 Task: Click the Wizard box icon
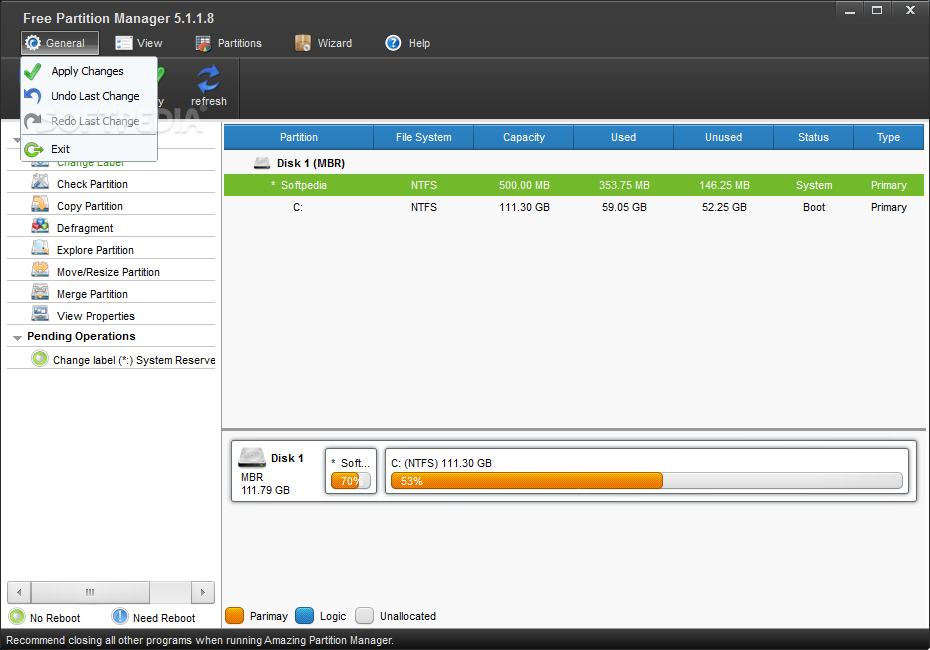tap(302, 43)
